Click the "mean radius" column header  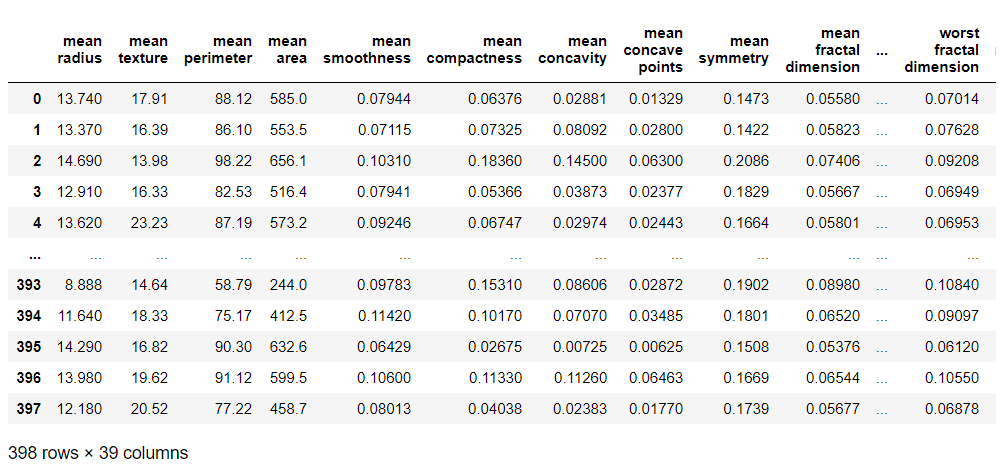[80, 50]
